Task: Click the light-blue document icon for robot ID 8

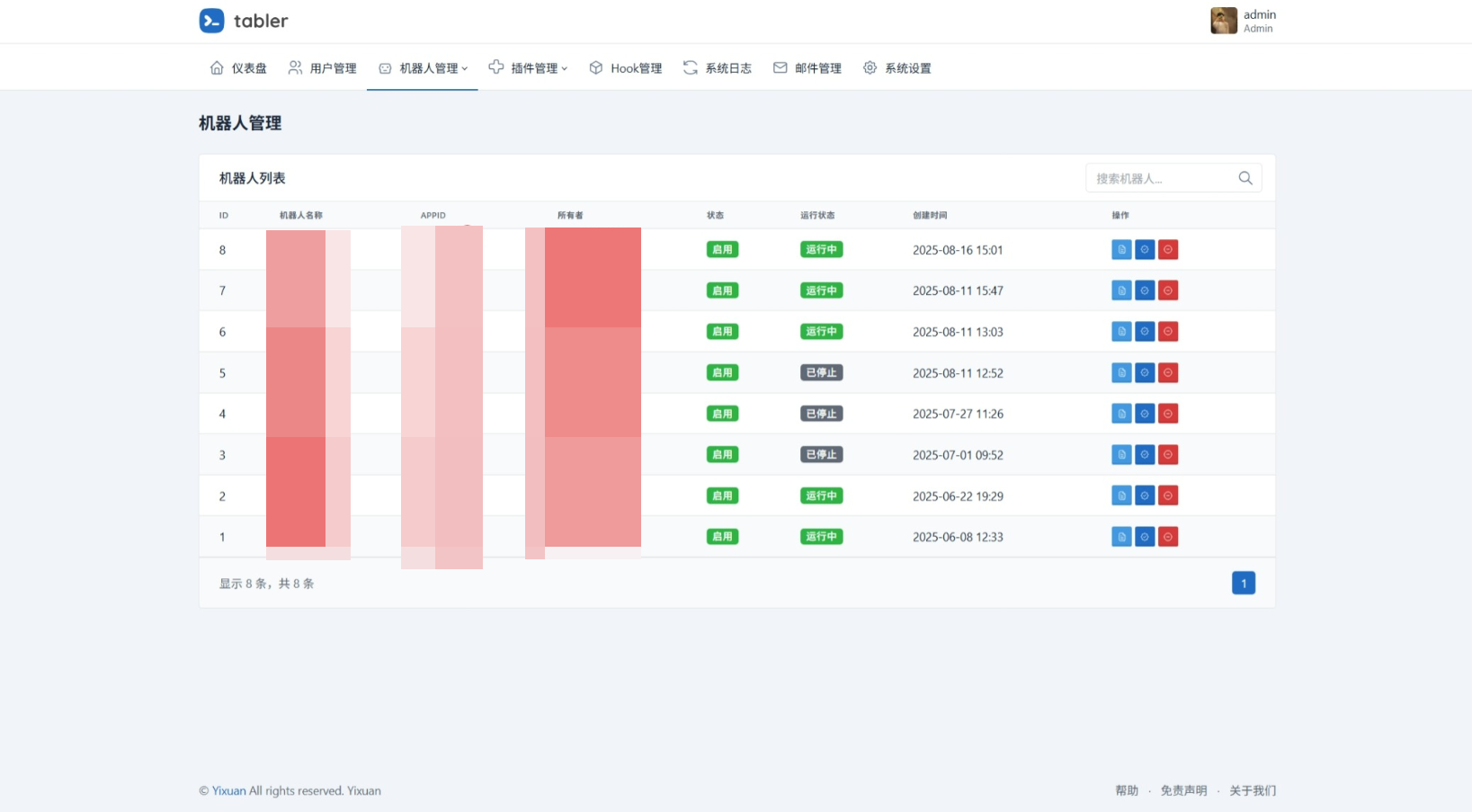Action: pyautogui.click(x=1121, y=250)
